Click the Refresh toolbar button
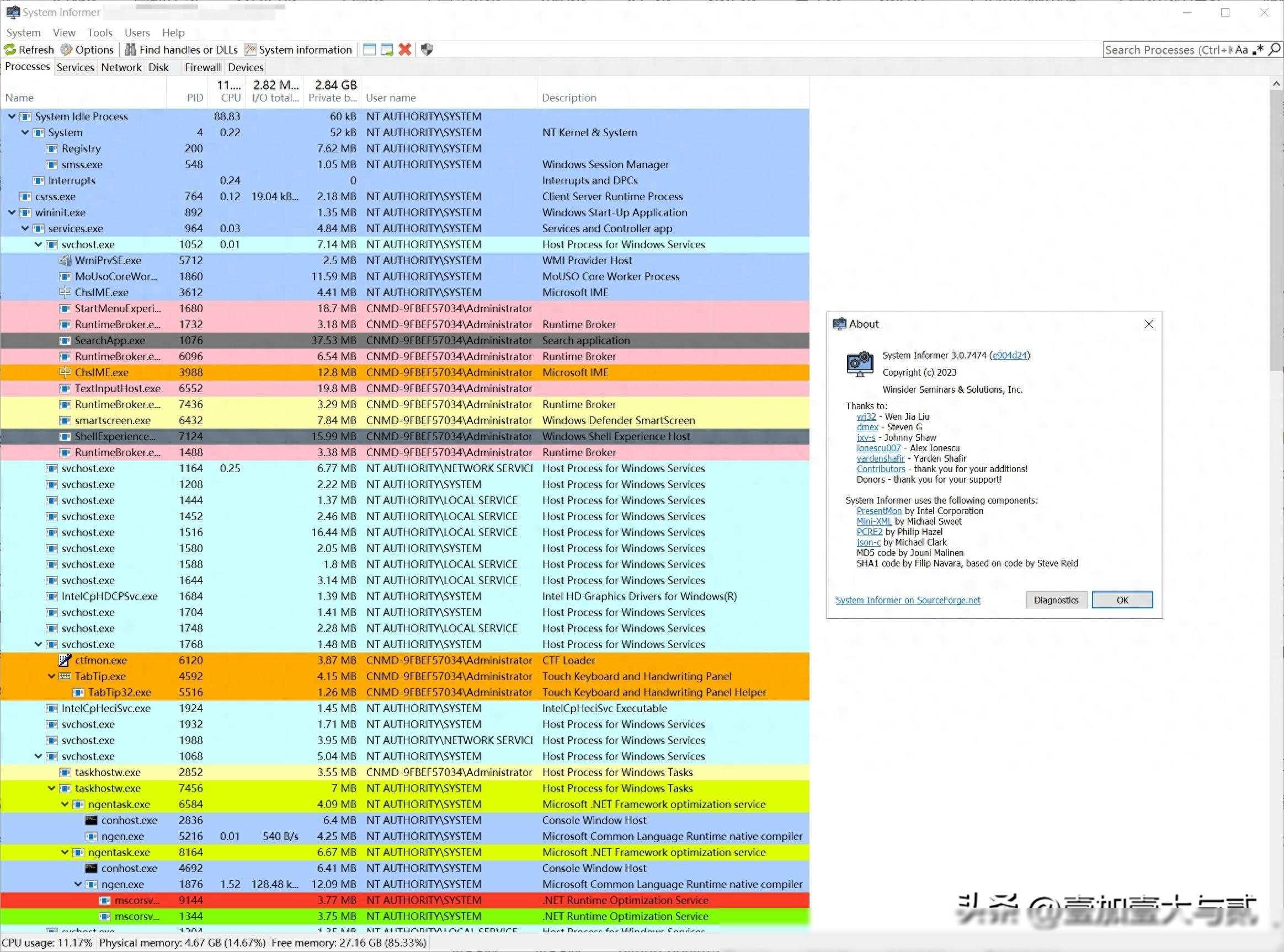The image size is (1284, 952). click(29, 50)
